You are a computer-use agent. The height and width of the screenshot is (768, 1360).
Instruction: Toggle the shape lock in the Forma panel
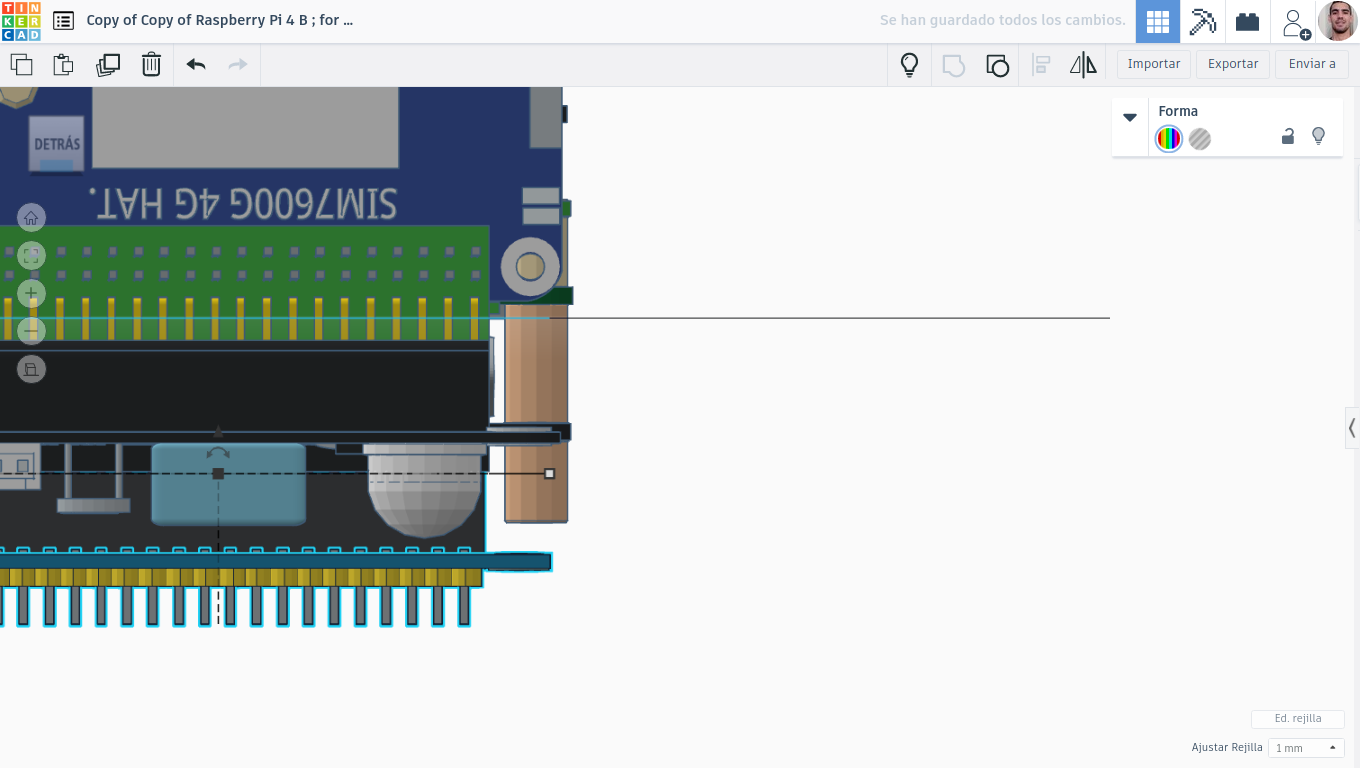coord(1288,137)
